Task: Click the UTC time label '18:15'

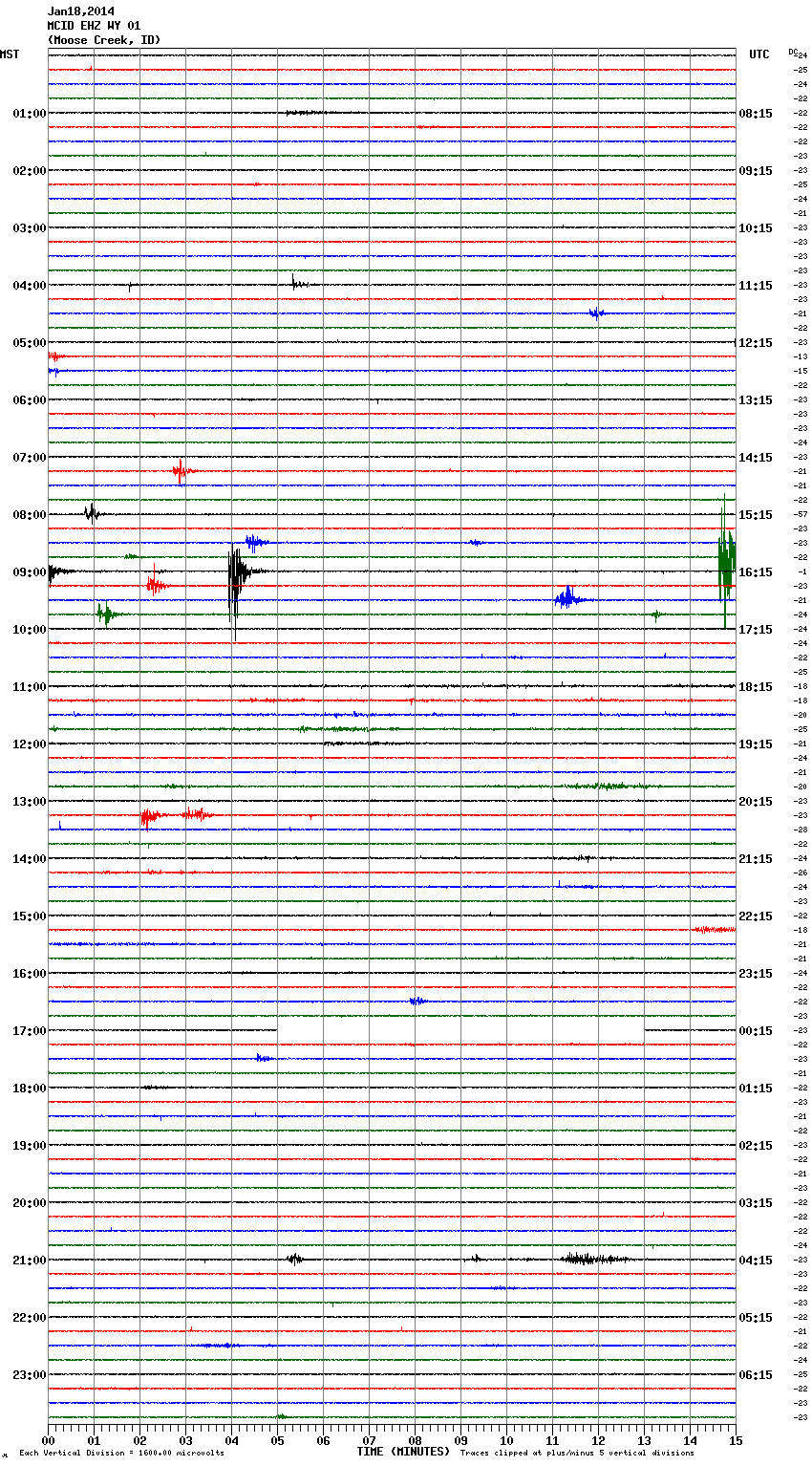Action: (x=756, y=687)
